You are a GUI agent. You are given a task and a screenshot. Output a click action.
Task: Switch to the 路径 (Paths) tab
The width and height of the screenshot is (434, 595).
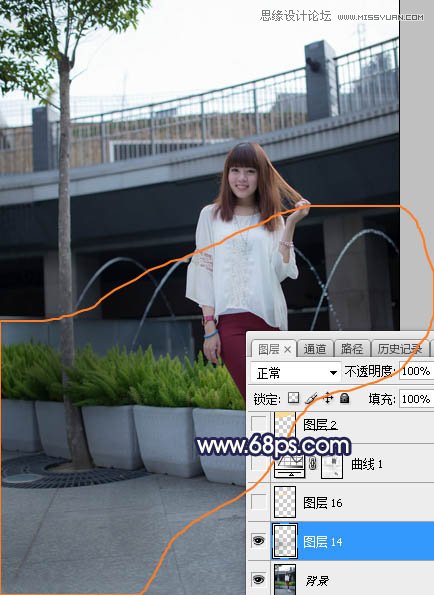pyautogui.click(x=351, y=348)
